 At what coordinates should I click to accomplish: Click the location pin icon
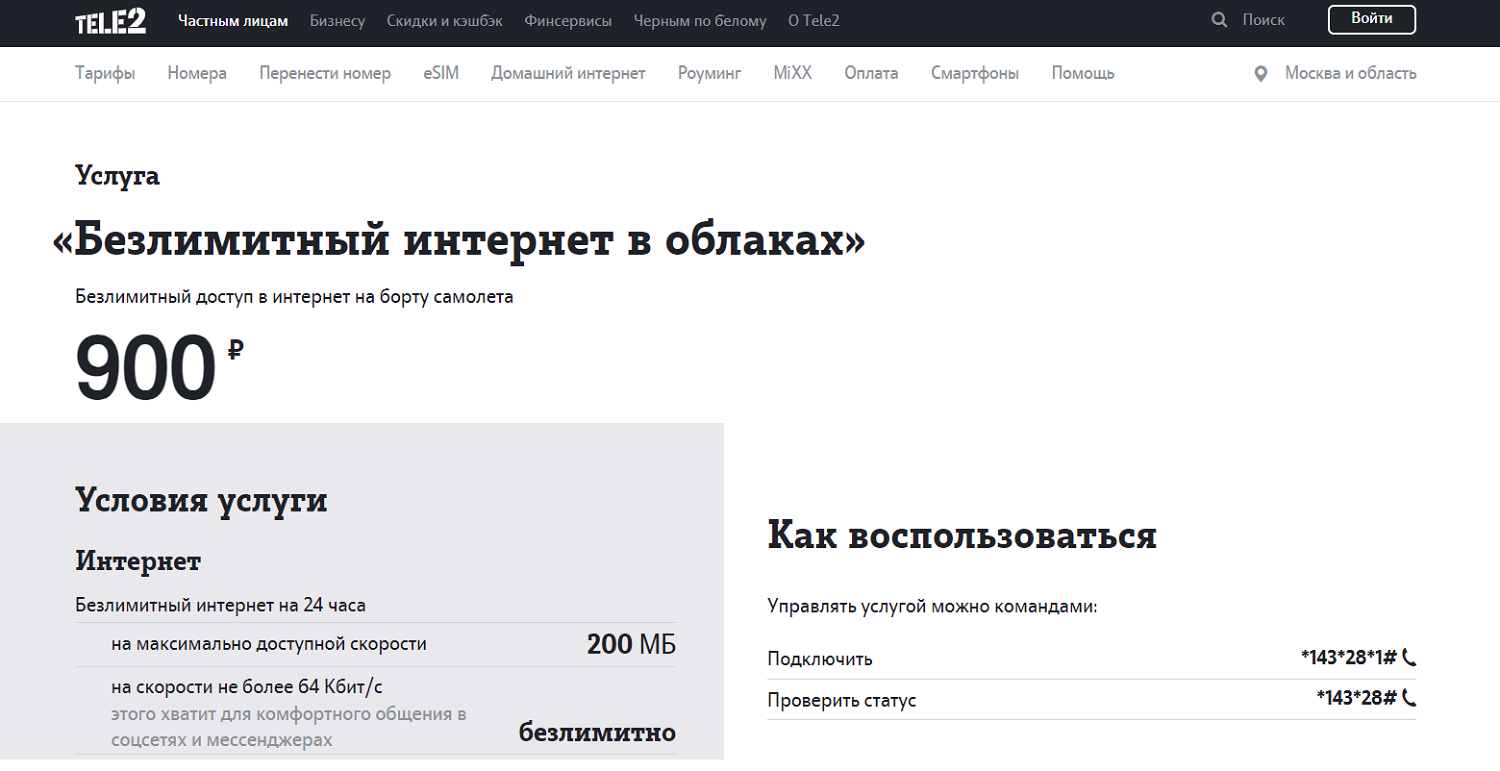tap(1261, 74)
